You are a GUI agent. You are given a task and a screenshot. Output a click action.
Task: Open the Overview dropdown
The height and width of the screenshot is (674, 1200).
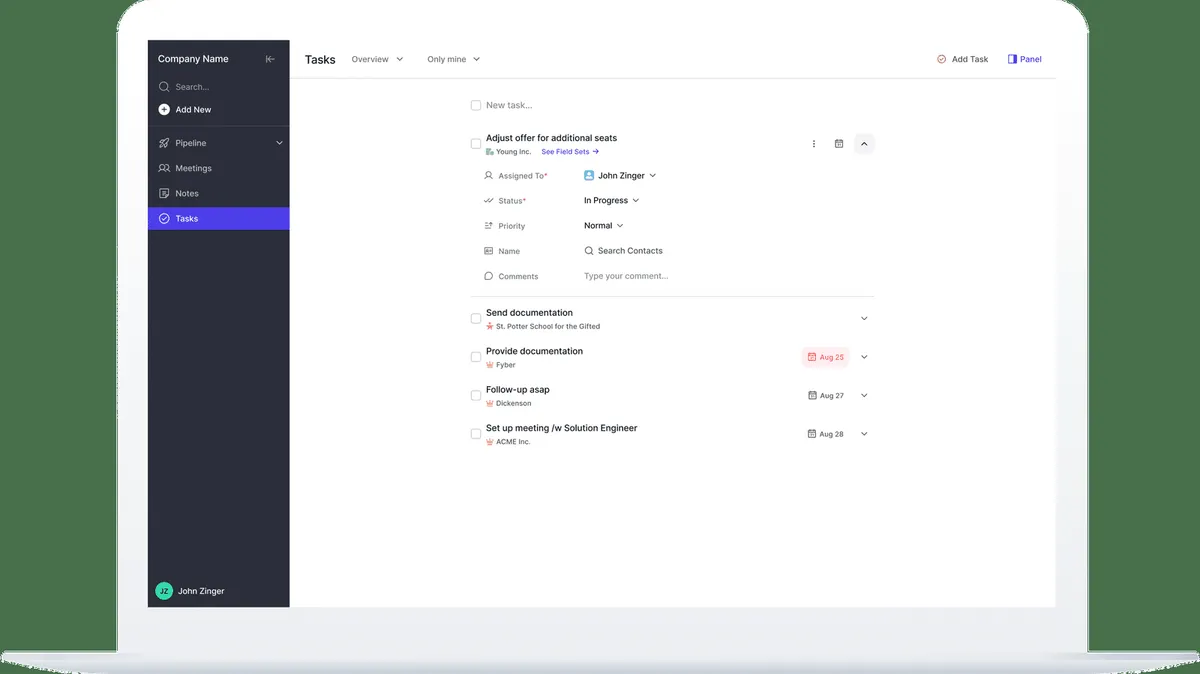[377, 59]
